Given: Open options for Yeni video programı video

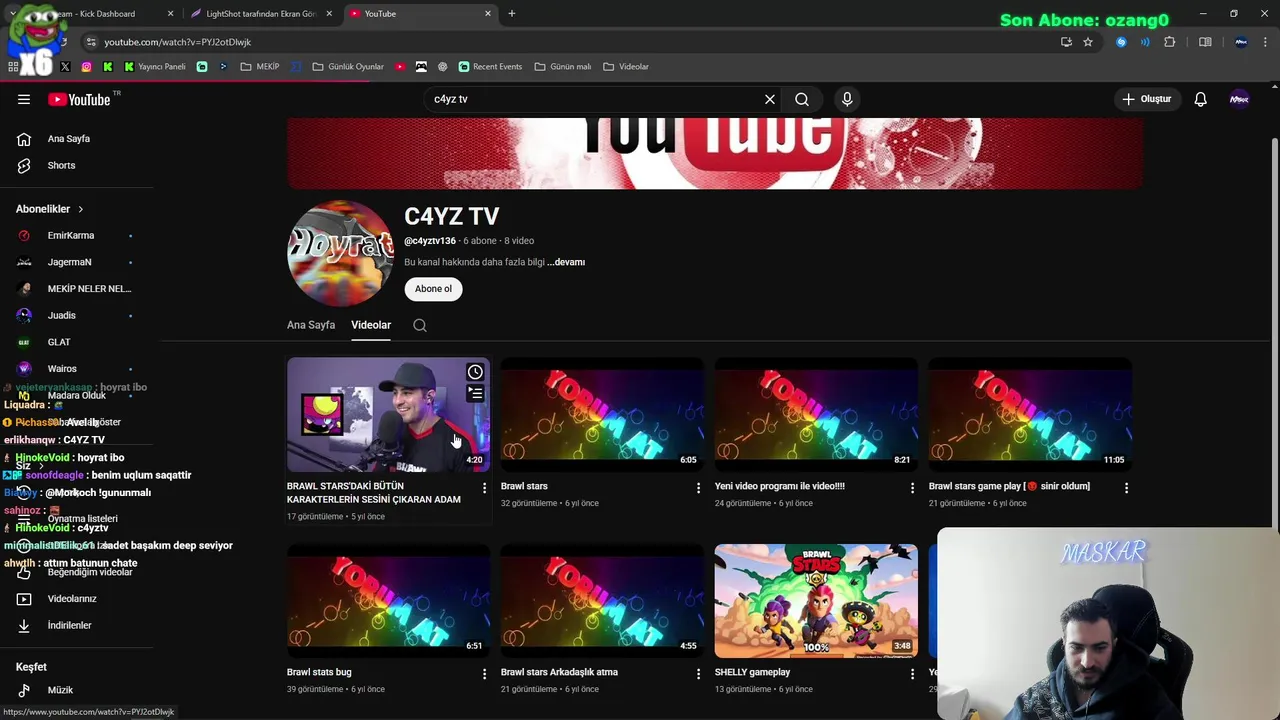Looking at the screenshot, I should [x=912, y=488].
